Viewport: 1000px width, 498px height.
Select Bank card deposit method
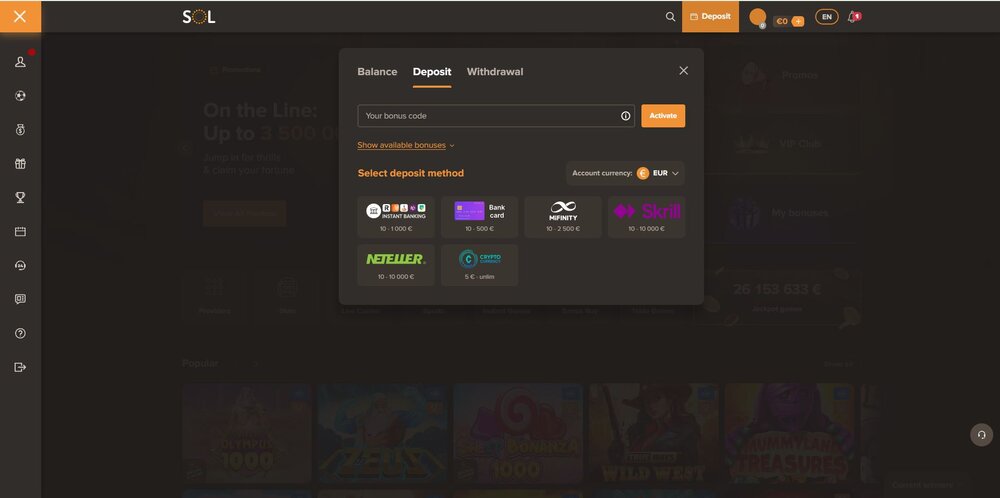click(x=480, y=217)
